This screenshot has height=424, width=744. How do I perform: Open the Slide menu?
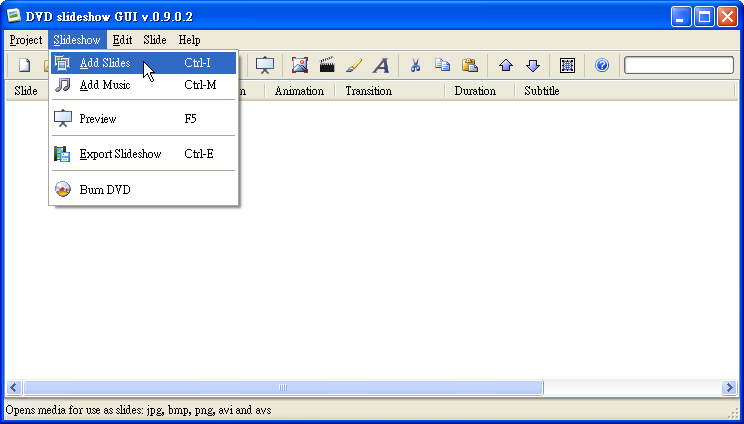(155, 40)
